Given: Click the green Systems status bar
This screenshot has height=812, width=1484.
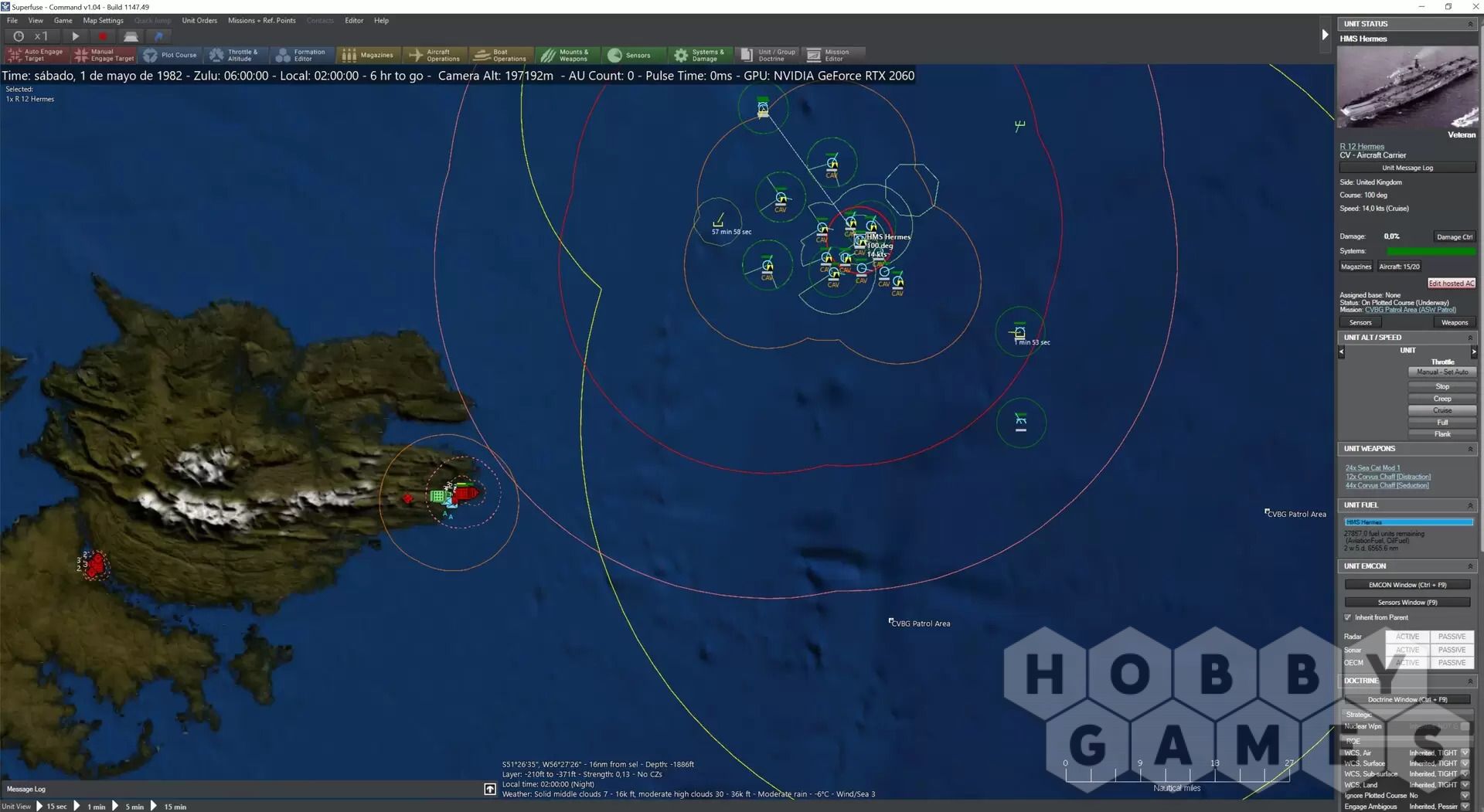Looking at the screenshot, I should tap(1431, 251).
